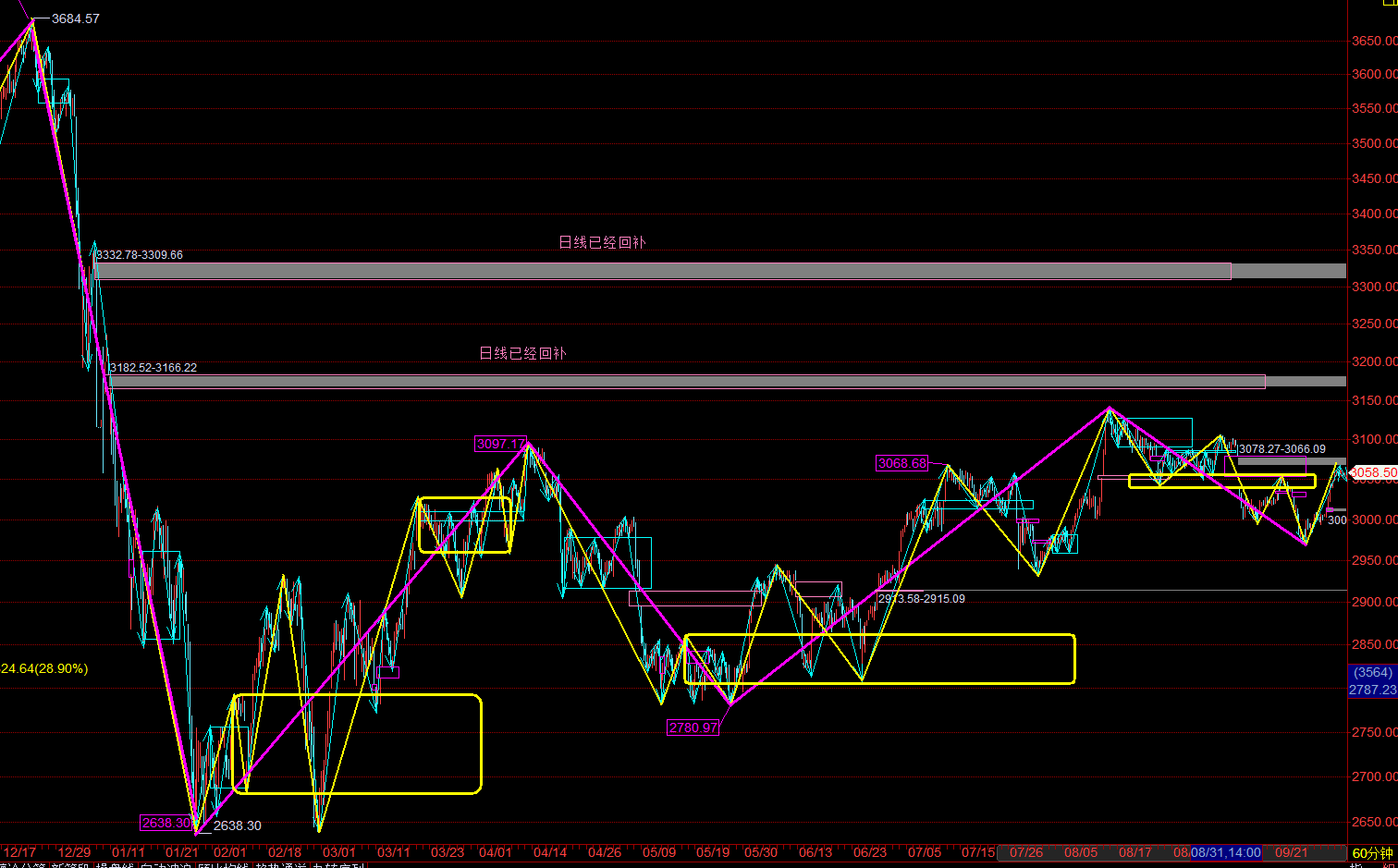1398x868 pixels.
Task: Click the 3332.78-3309.66 gap label
Action: pos(140,255)
